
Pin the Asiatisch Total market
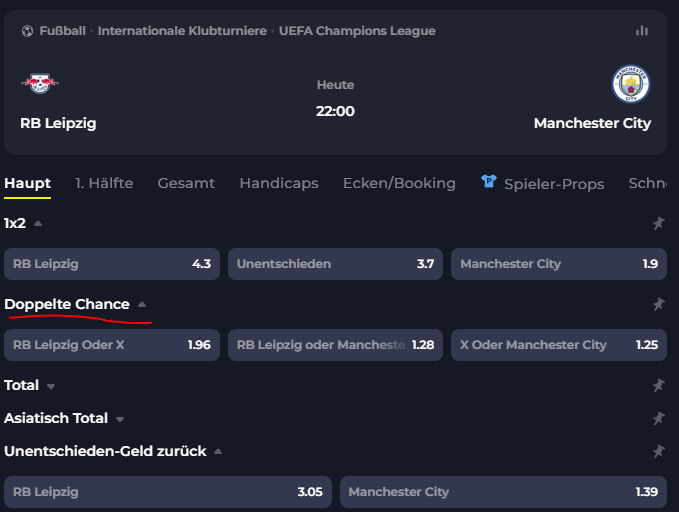659,418
